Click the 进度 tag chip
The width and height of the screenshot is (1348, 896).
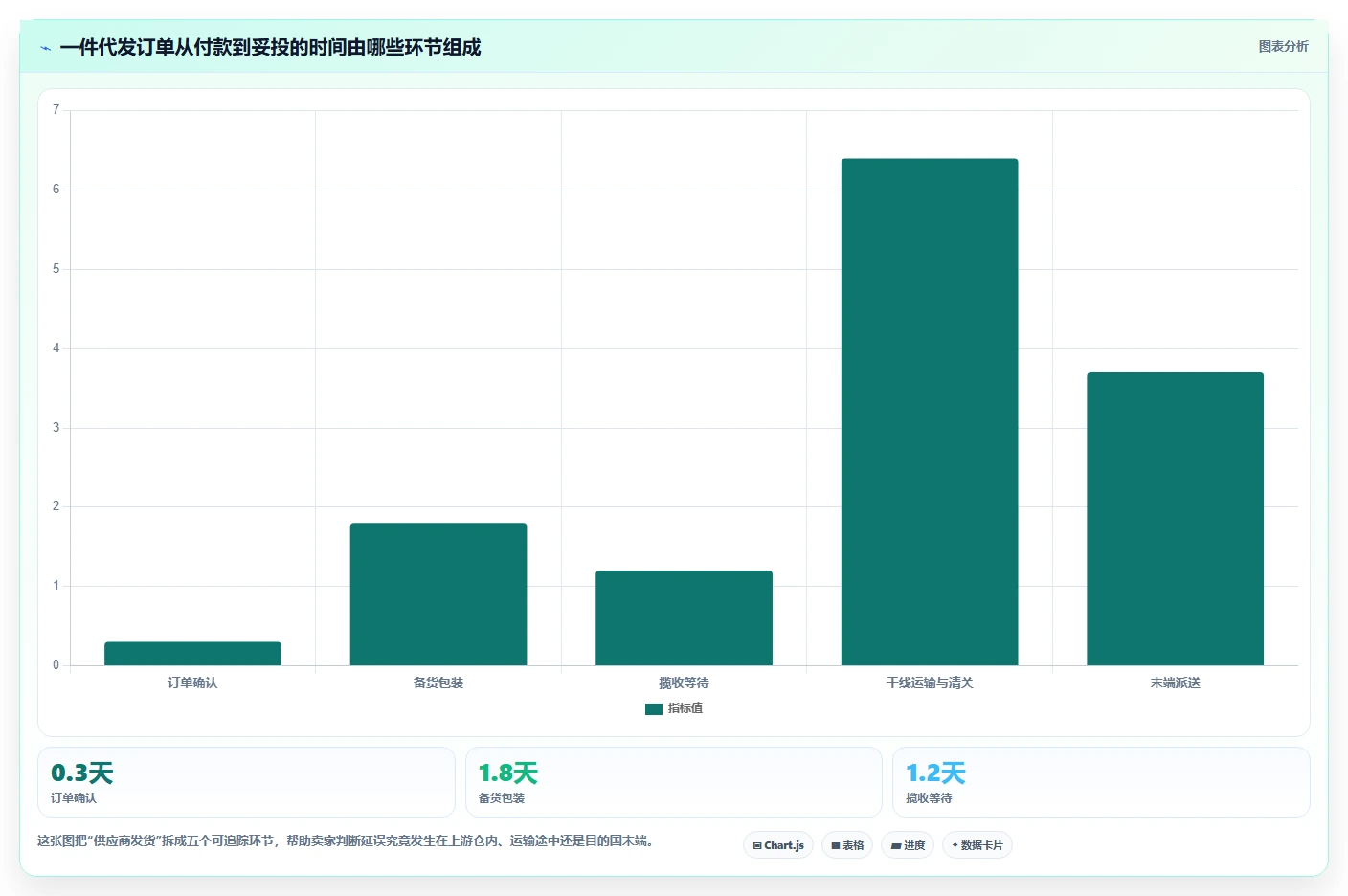pos(908,845)
